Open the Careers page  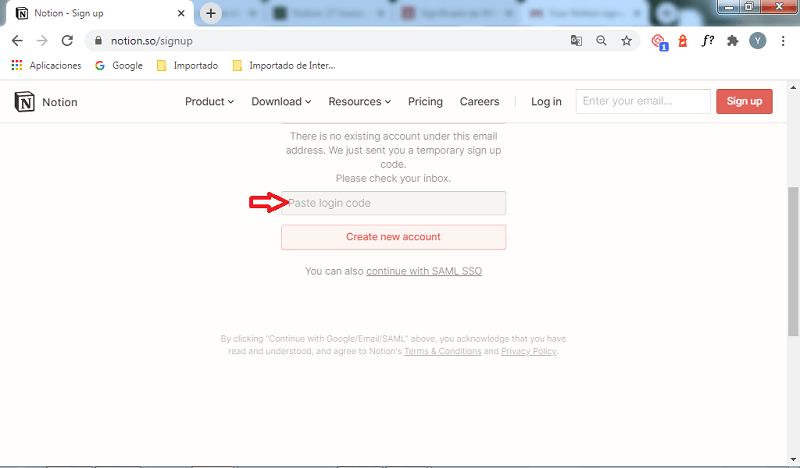pos(479,102)
